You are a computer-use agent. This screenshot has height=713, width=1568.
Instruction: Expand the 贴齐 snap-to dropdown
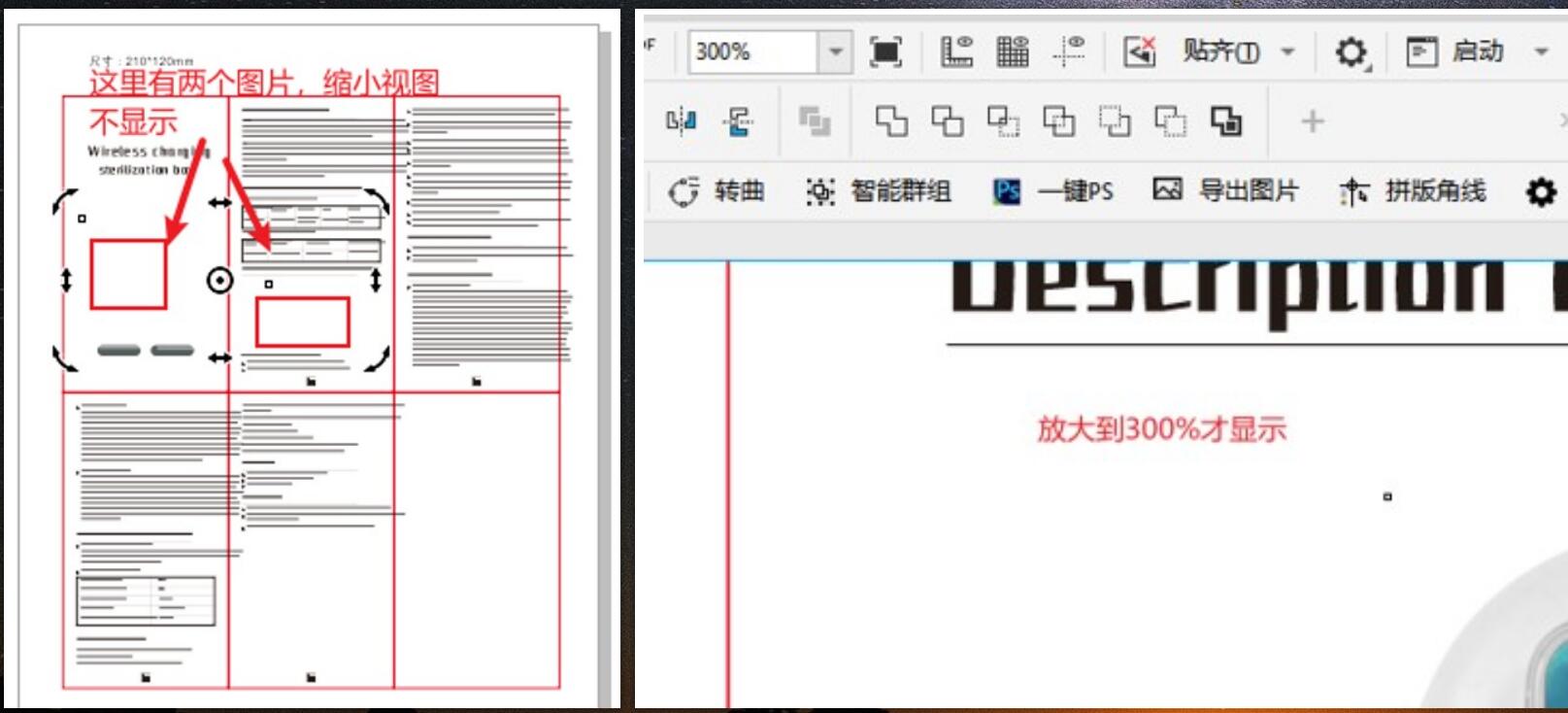1288,51
